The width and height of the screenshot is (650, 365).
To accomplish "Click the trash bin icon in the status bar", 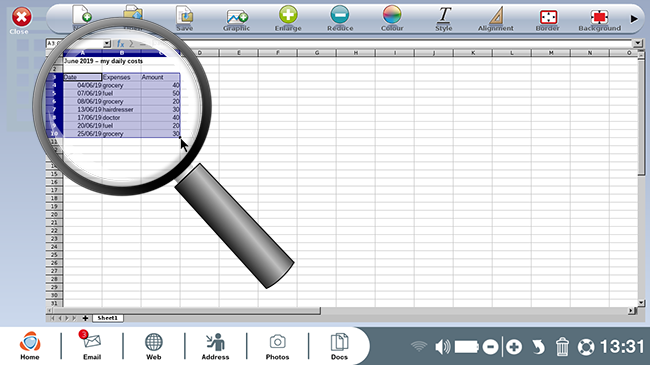I will [x=562, y=347].
